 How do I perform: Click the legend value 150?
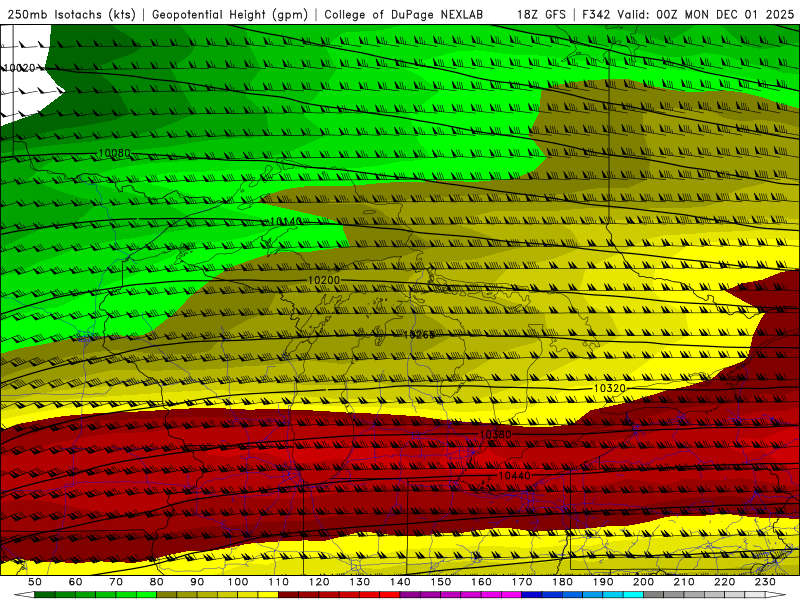tap(440, 582)
